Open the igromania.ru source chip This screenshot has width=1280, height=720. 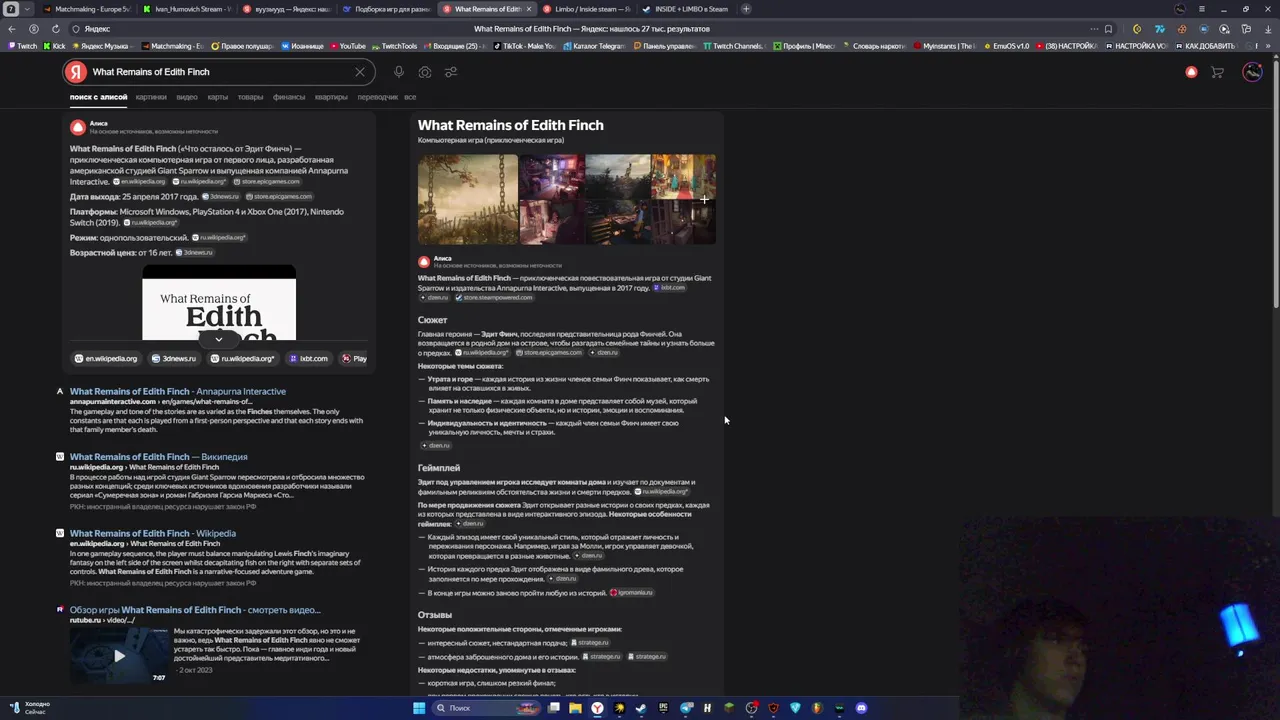pyautogui.click(x=631, y=592)
